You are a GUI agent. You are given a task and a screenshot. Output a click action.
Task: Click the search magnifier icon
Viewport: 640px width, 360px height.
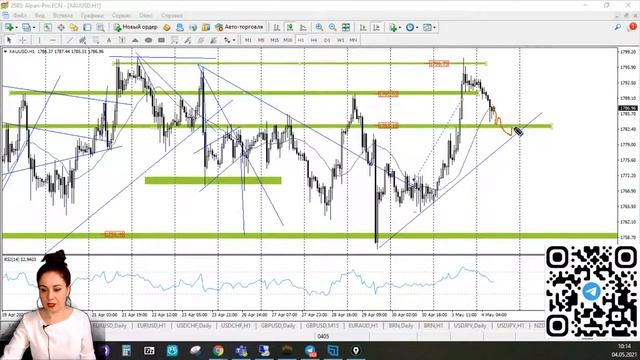618,27
